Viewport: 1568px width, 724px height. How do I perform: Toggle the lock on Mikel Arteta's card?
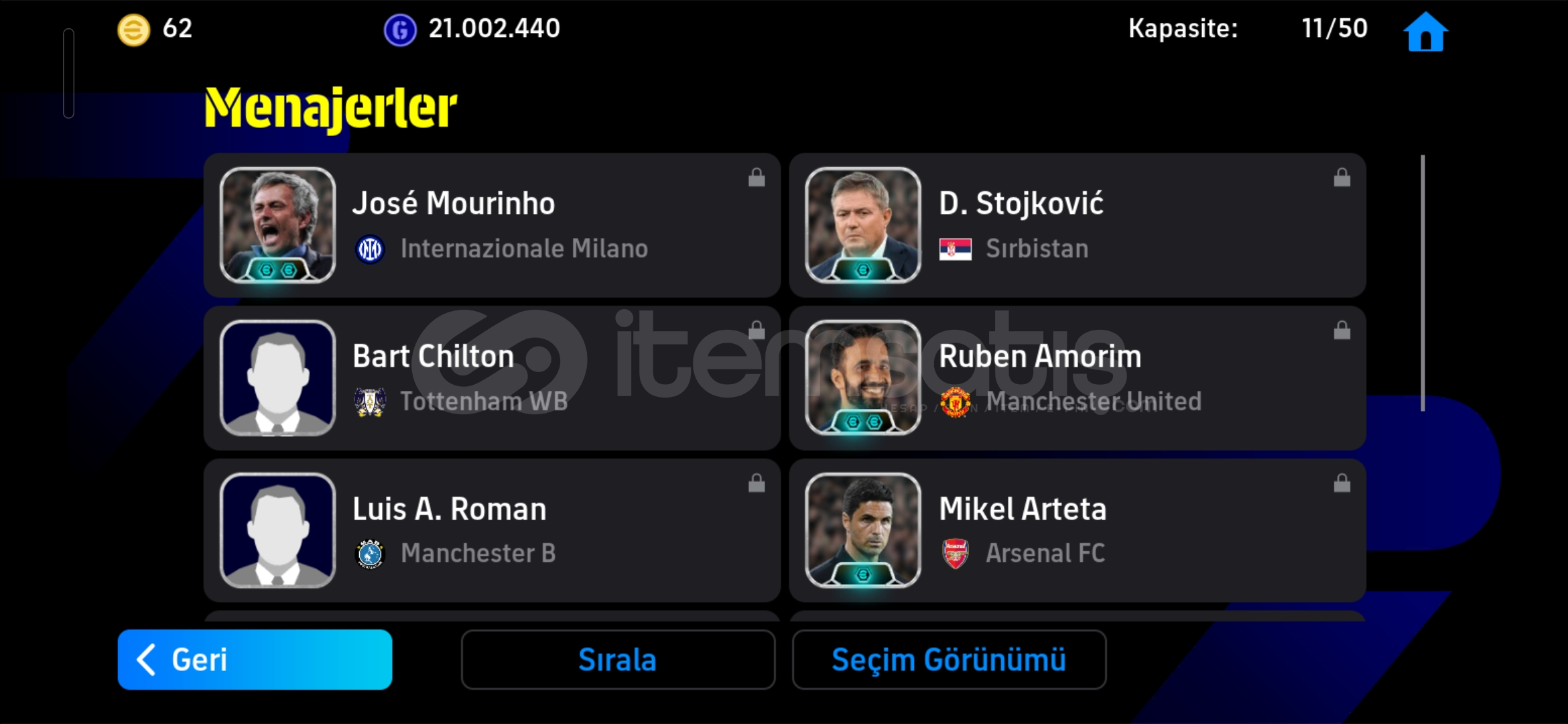point(1342,483)
